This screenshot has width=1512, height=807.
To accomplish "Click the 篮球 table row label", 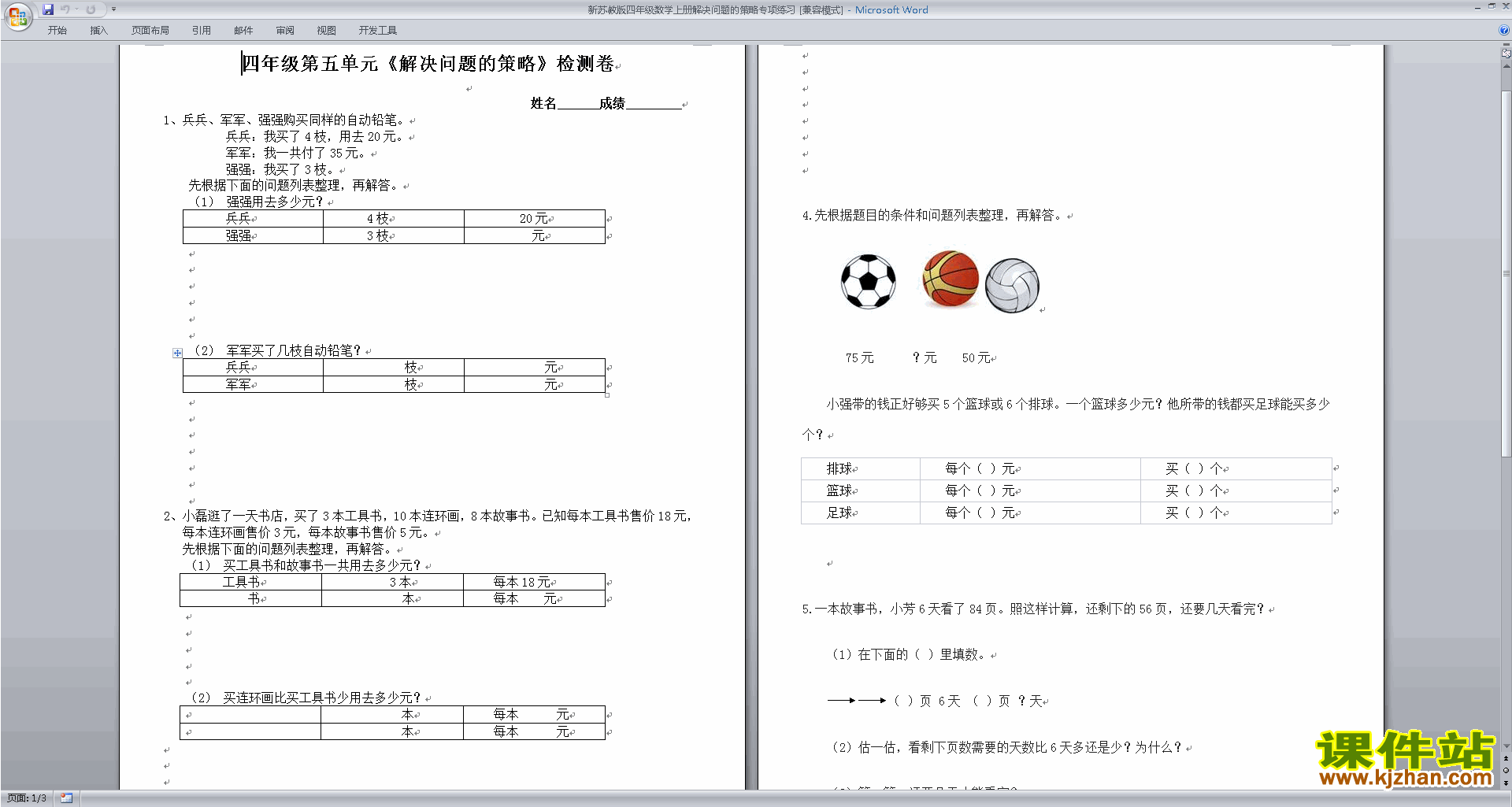I will [839, 491].
